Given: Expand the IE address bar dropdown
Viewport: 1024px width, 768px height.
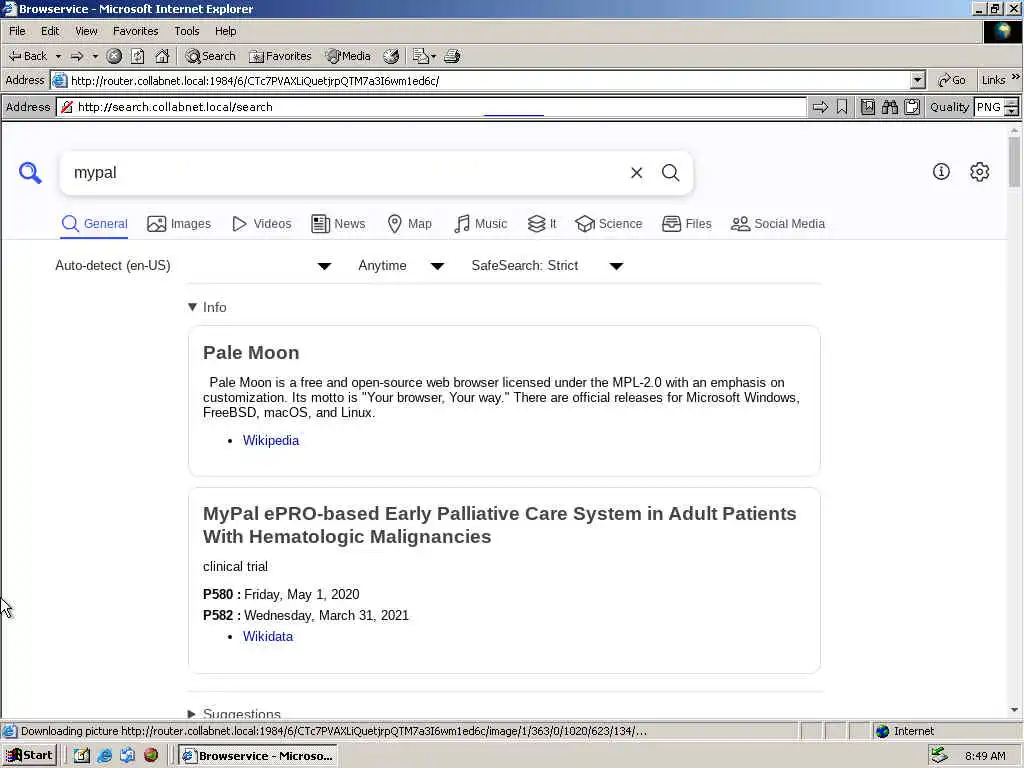Looking at the screenshot, I should coord(918,80).
